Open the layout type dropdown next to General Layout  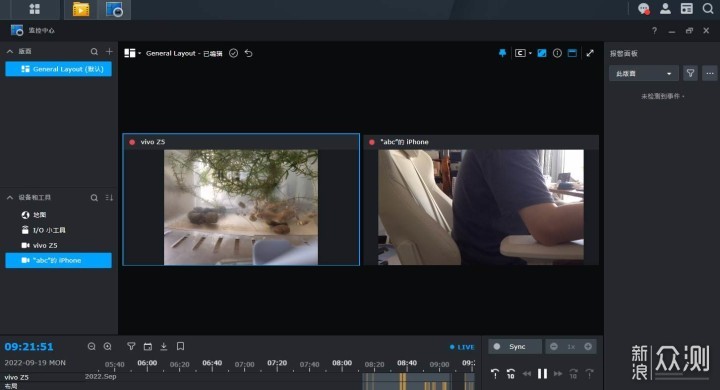click(x=133, y=53)
